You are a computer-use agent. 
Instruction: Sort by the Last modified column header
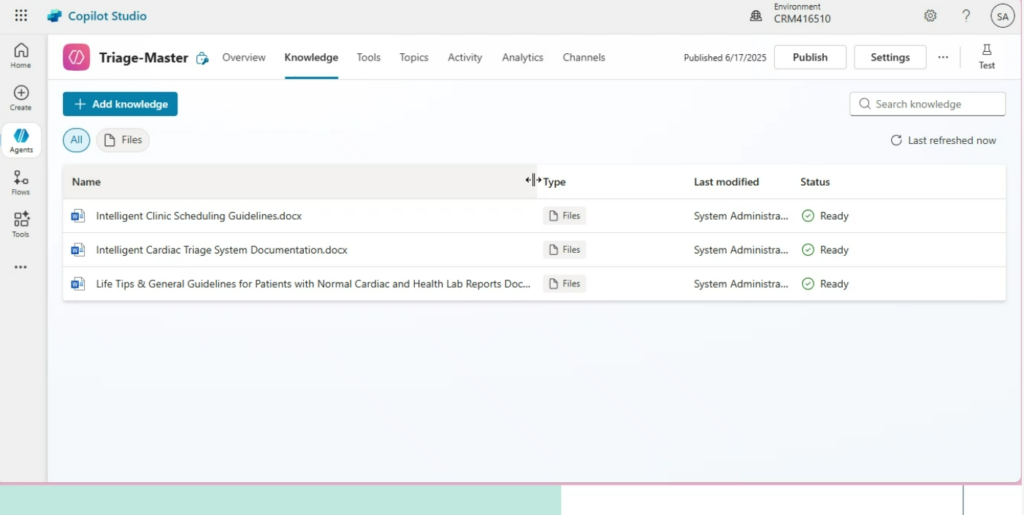point(726,182)
